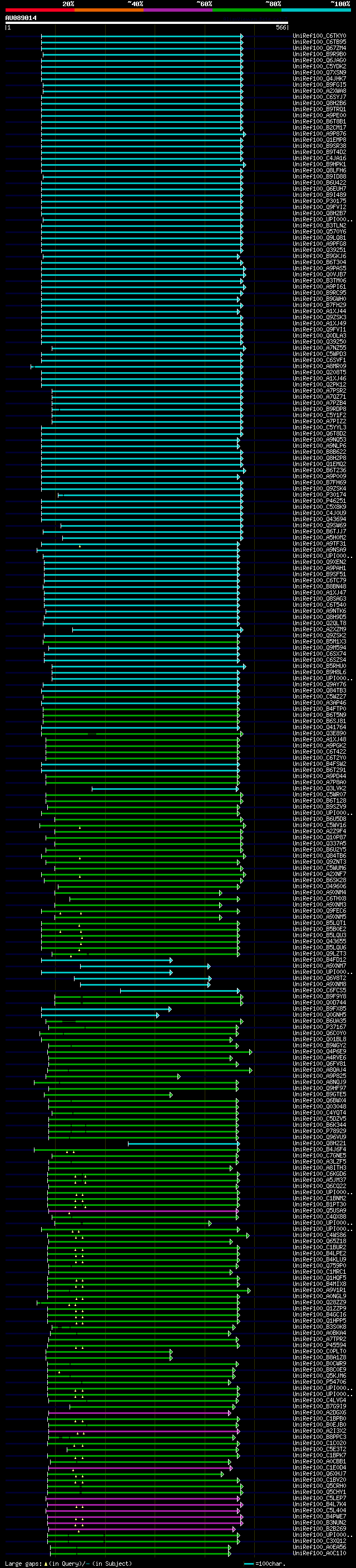This screenshot has height=1568, width=356.
Task: Select the UniRef100_B6T8B1 label
Action: coord(319,122)
